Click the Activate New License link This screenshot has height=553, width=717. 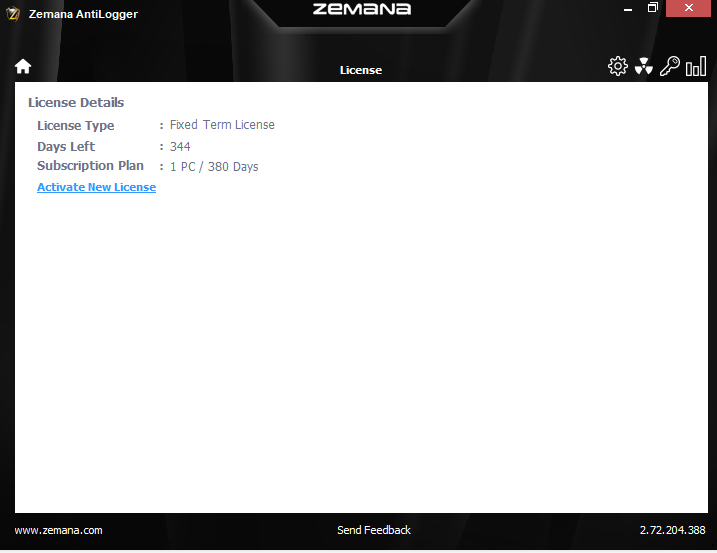point(96,187)
